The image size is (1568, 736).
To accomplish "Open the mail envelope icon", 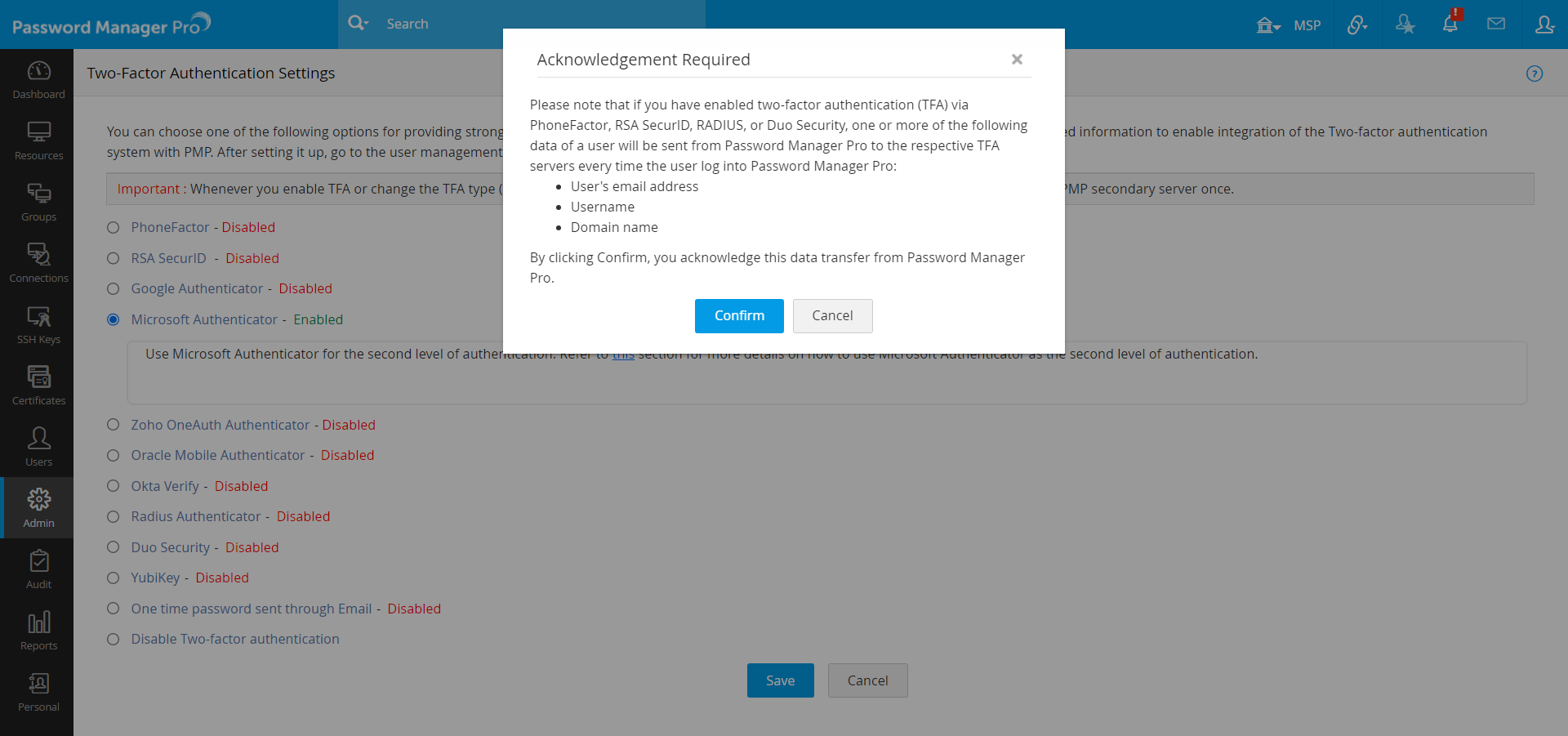I will 1496,24.
